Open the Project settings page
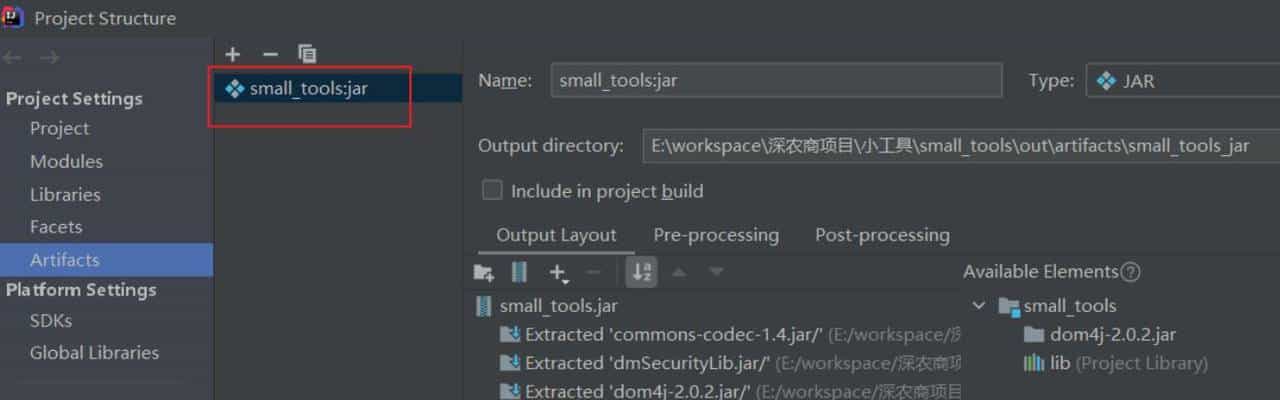 click(59, 128)
